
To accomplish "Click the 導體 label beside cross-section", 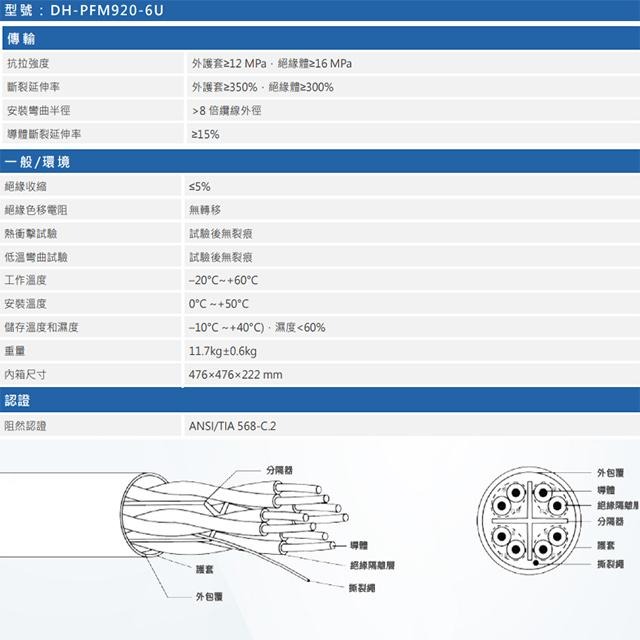I will coord(606,490).
